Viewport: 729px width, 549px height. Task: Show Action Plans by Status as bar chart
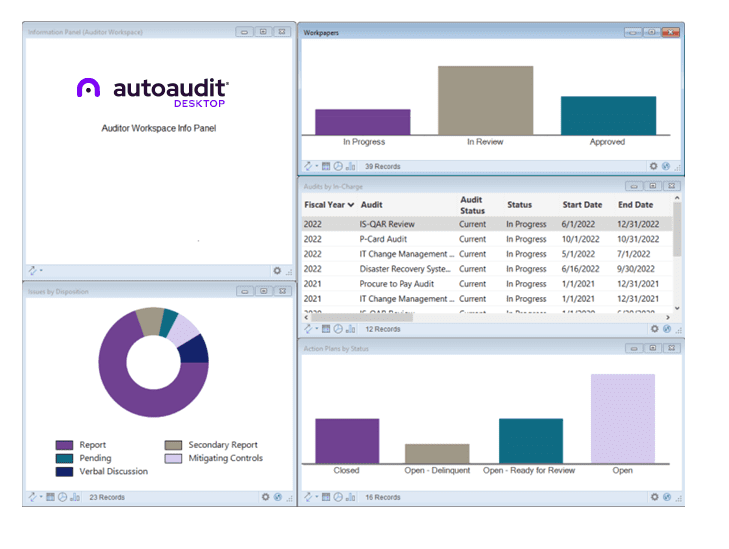pyautogui.click(x=351, y=497)
